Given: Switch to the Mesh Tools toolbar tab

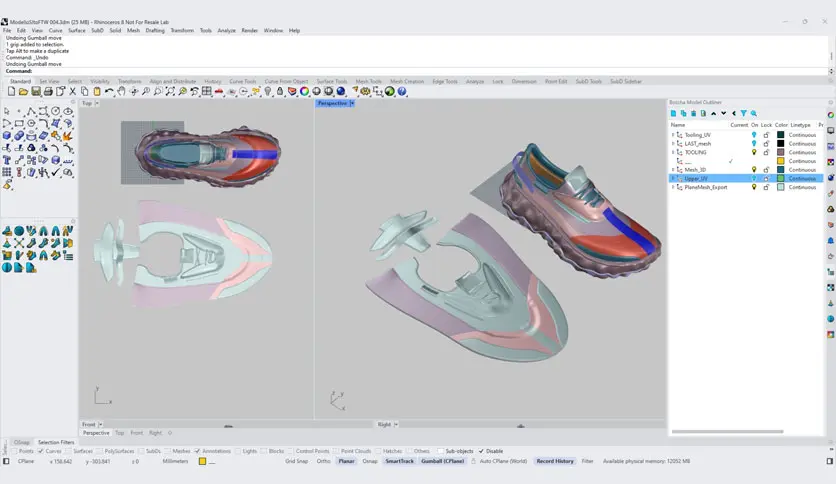Looking at the screenshot, I should [x=368, y=81].
